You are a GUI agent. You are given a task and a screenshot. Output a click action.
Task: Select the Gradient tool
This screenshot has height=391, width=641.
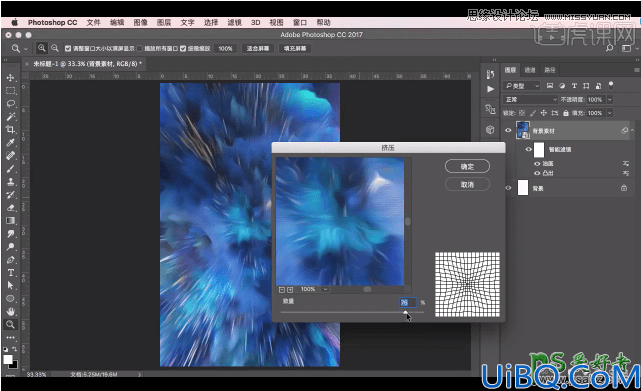click(11, 221)
